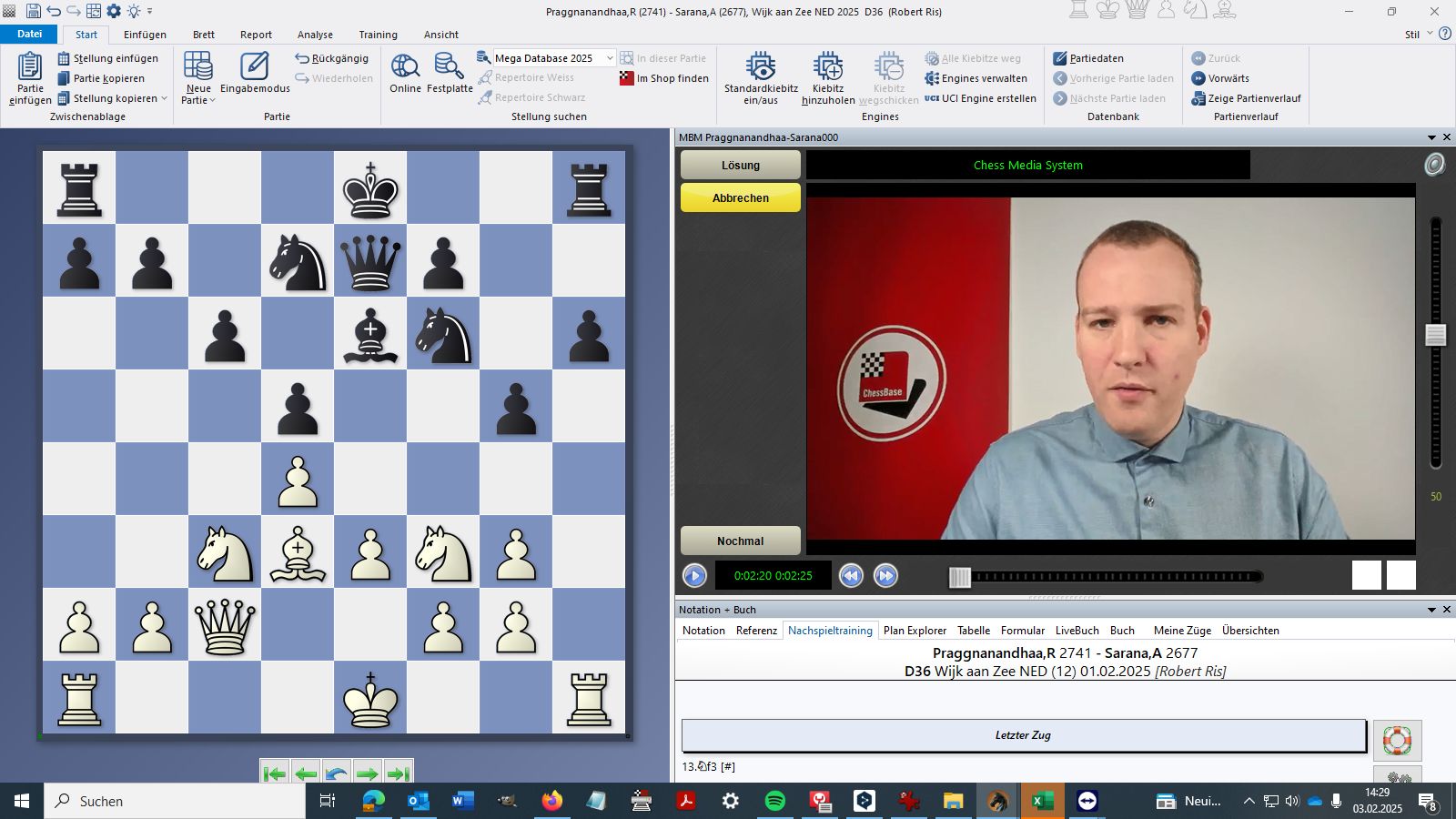
Task: Click Kiebitz hinzuholen icon
Action: (x=828, y=67)
